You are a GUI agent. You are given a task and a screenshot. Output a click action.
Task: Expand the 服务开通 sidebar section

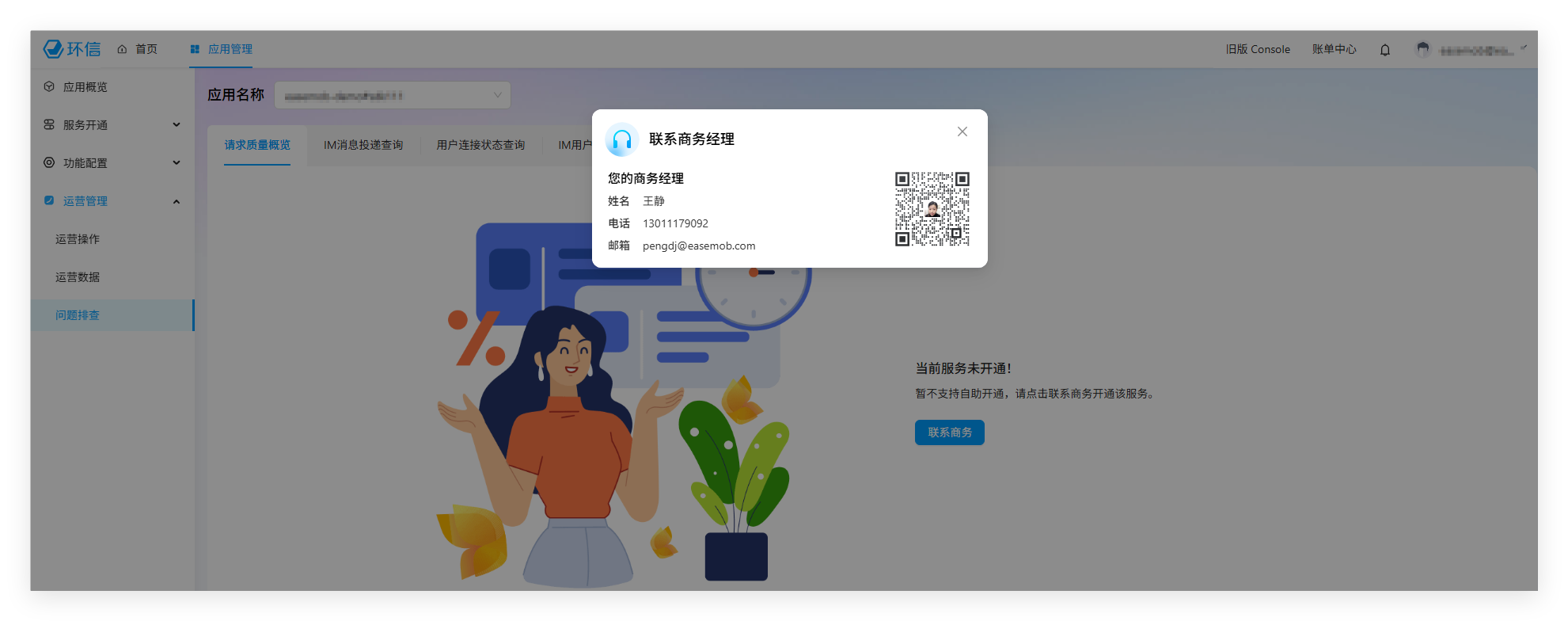pos(112,125)
